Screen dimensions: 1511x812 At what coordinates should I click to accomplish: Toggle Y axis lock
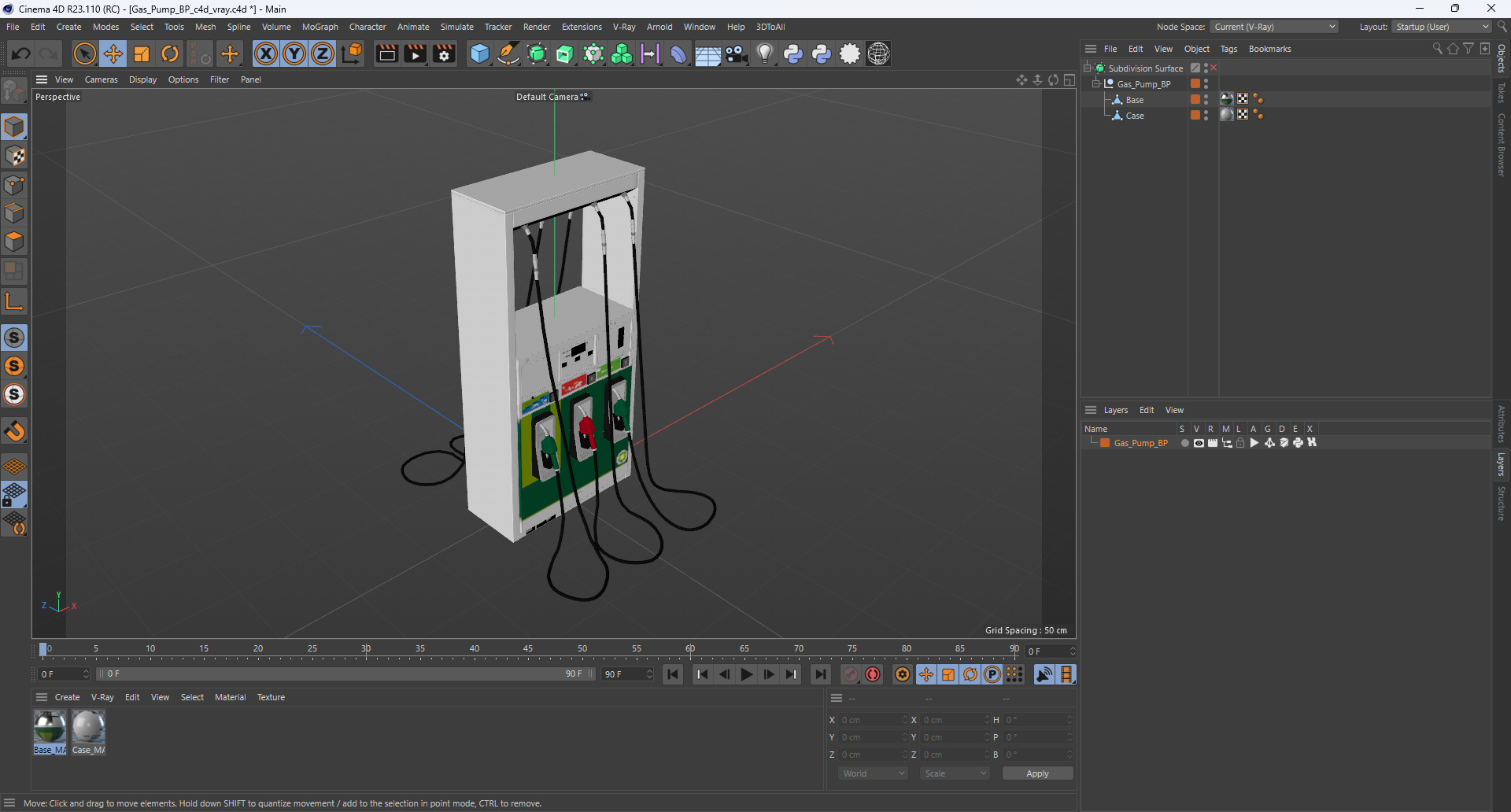[x=294, y=54]
